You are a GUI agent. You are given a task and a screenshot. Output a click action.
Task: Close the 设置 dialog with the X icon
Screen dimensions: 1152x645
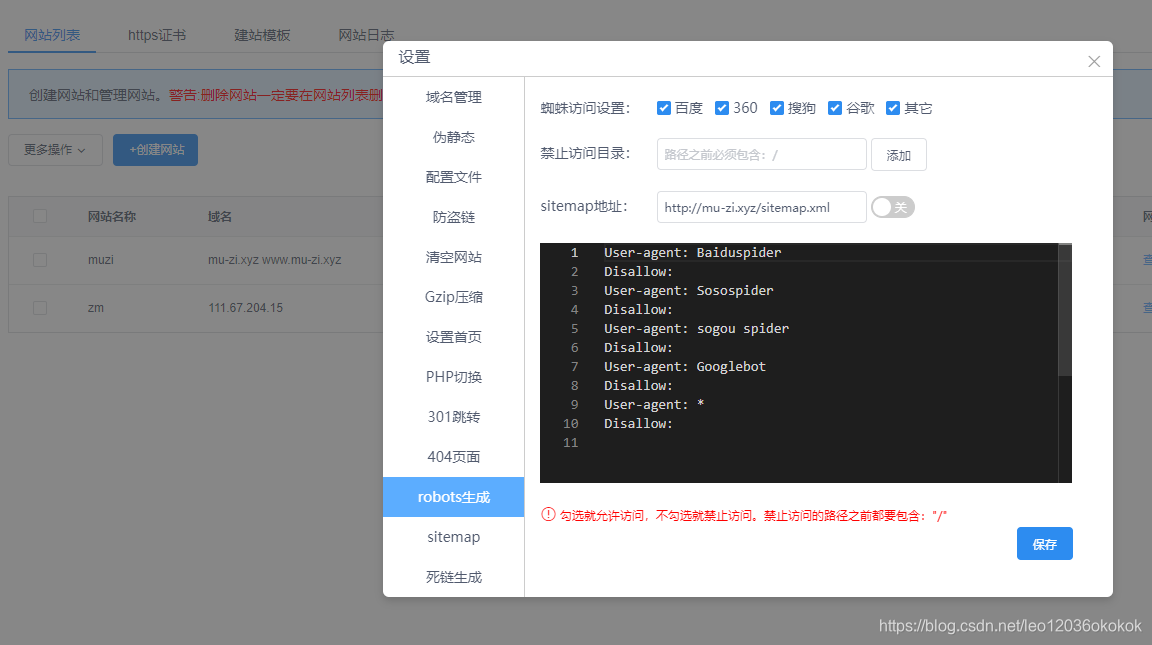click(x=1094, y=62)
